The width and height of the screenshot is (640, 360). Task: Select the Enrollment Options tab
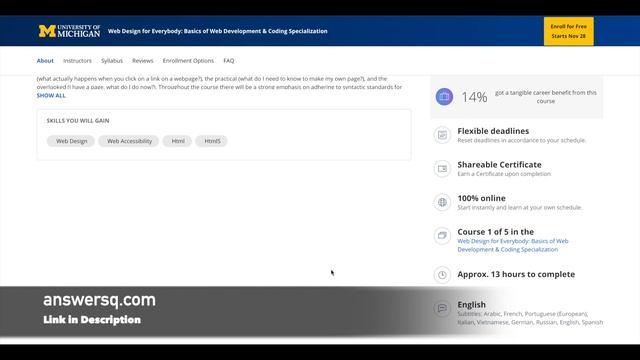(188, 60)
